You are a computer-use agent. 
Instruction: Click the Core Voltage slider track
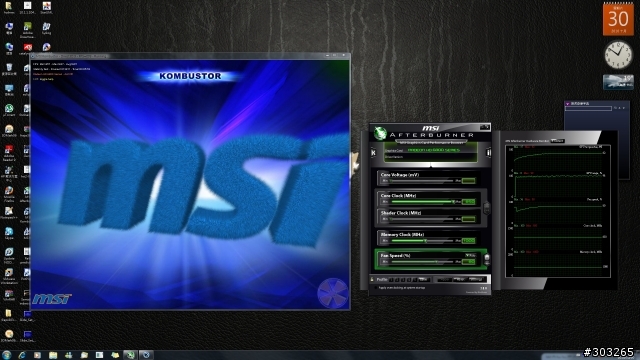click(x=422, y=180)
